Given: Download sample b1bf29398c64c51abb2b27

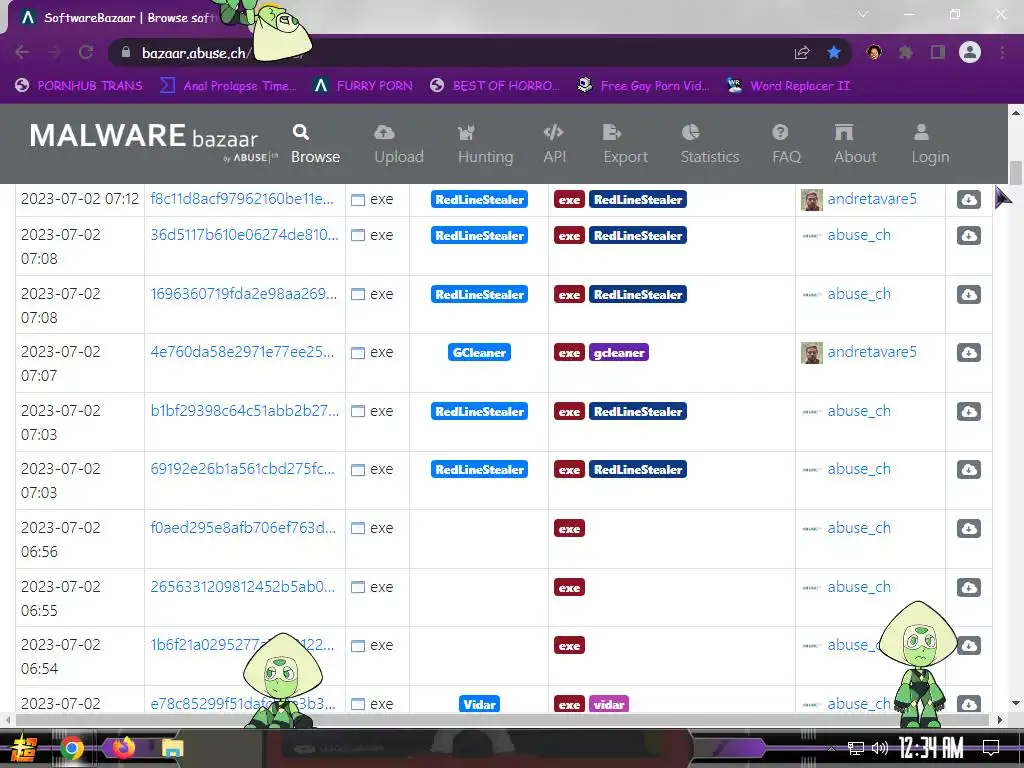Looking at the screenshot, I should click(x=968, y=411).
